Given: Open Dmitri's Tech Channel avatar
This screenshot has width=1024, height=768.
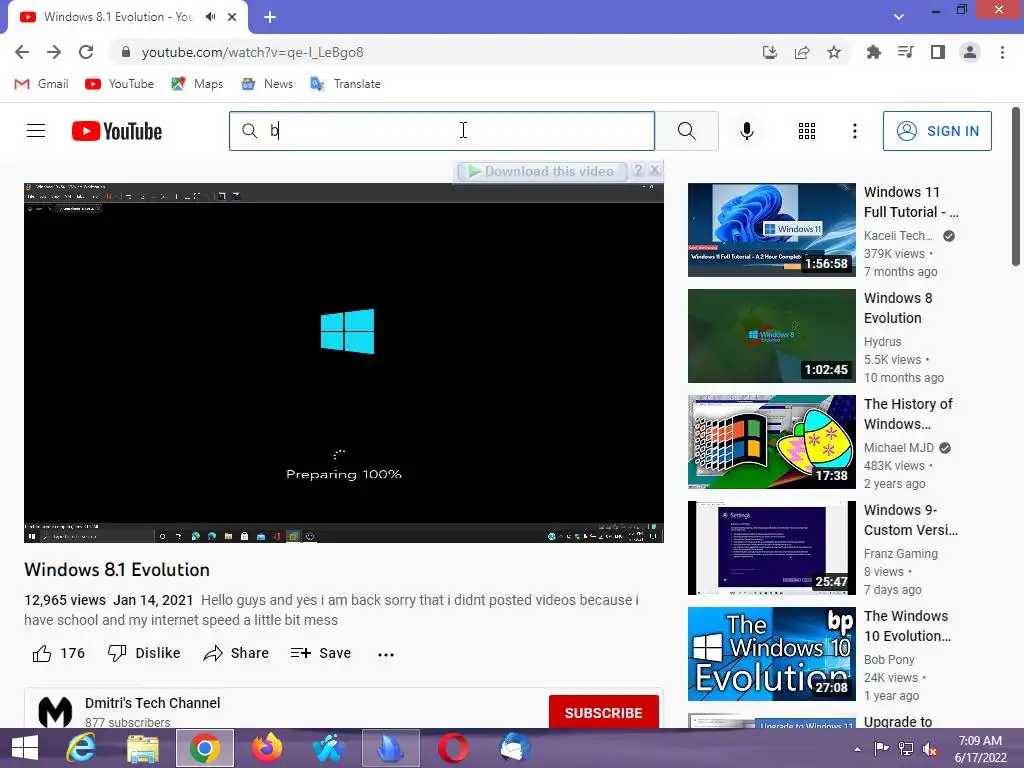Looking at the screenshot, I should click(55, 712).
